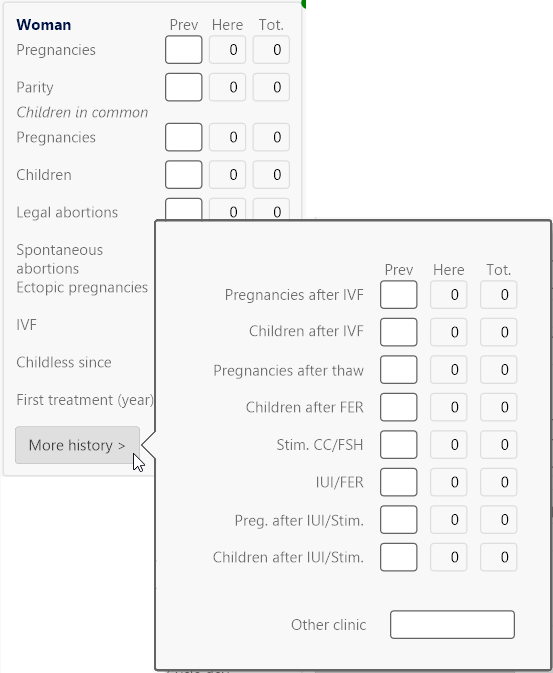Focus Prev field for Pregnancies after IVF

[x=398, y=294]
